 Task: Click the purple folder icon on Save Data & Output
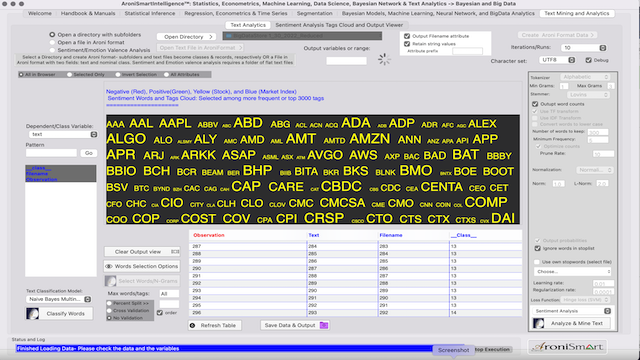[x=324, y=325]
